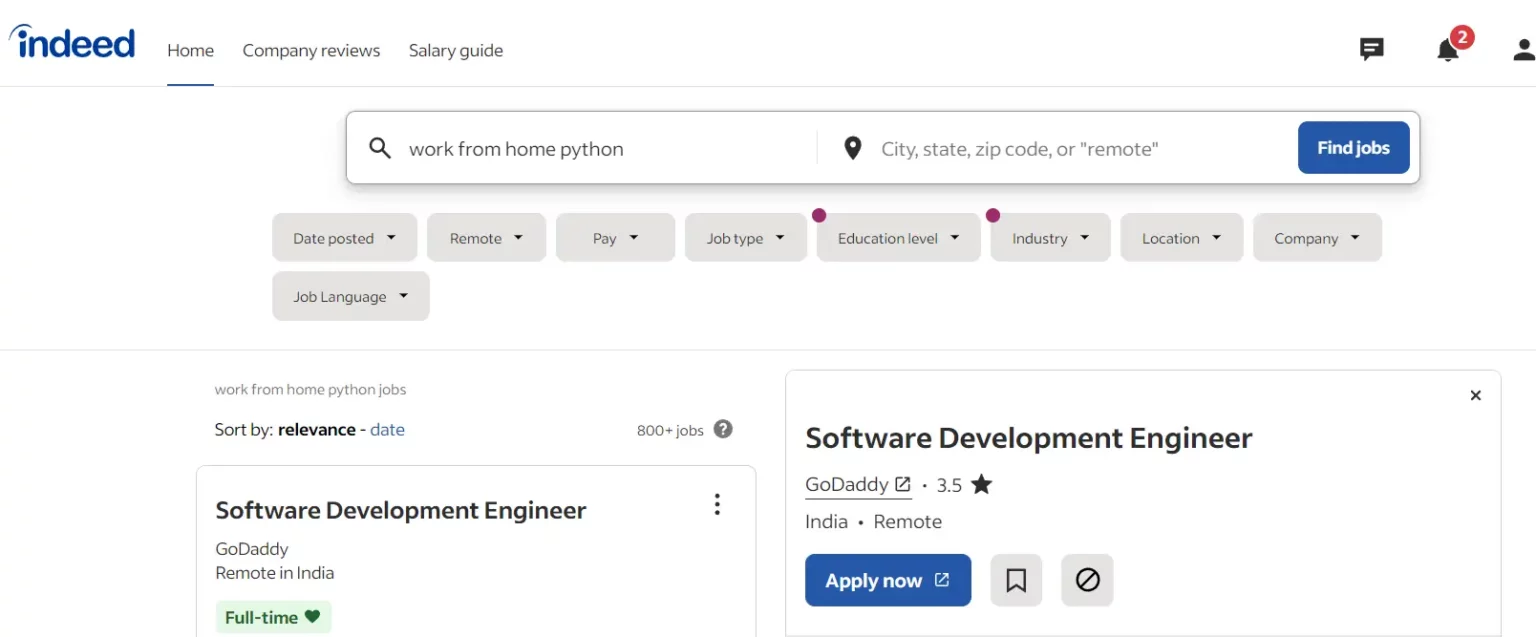Click the not interested circle-slash icon
Screen dimensions: 1536x637
pos(1087,580)
